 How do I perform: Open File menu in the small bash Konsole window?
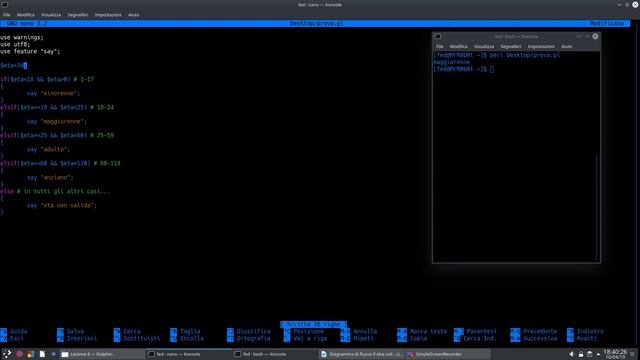point(440,47)
